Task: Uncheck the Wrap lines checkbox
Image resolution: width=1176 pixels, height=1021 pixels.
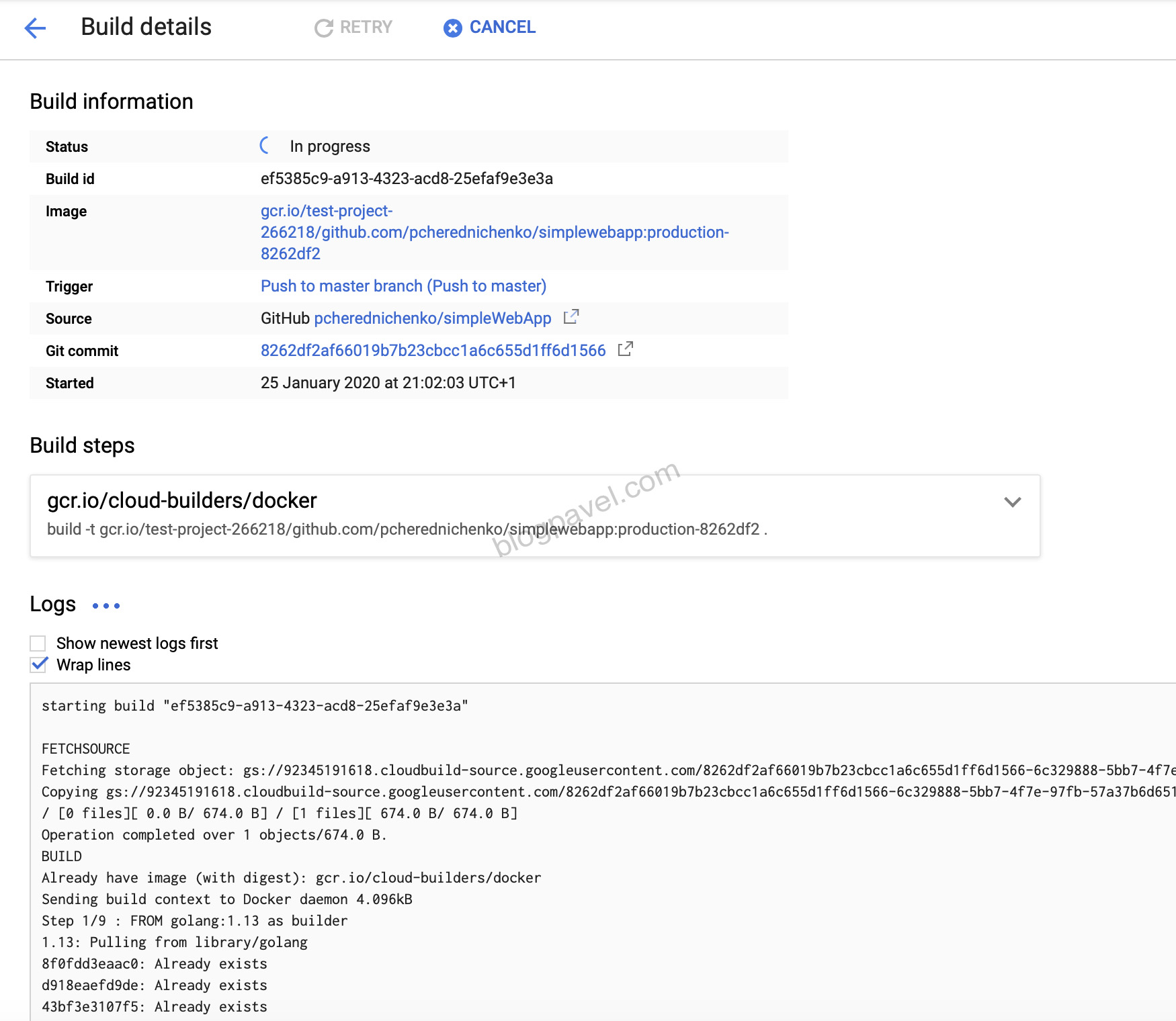Action: click(38, 665)
